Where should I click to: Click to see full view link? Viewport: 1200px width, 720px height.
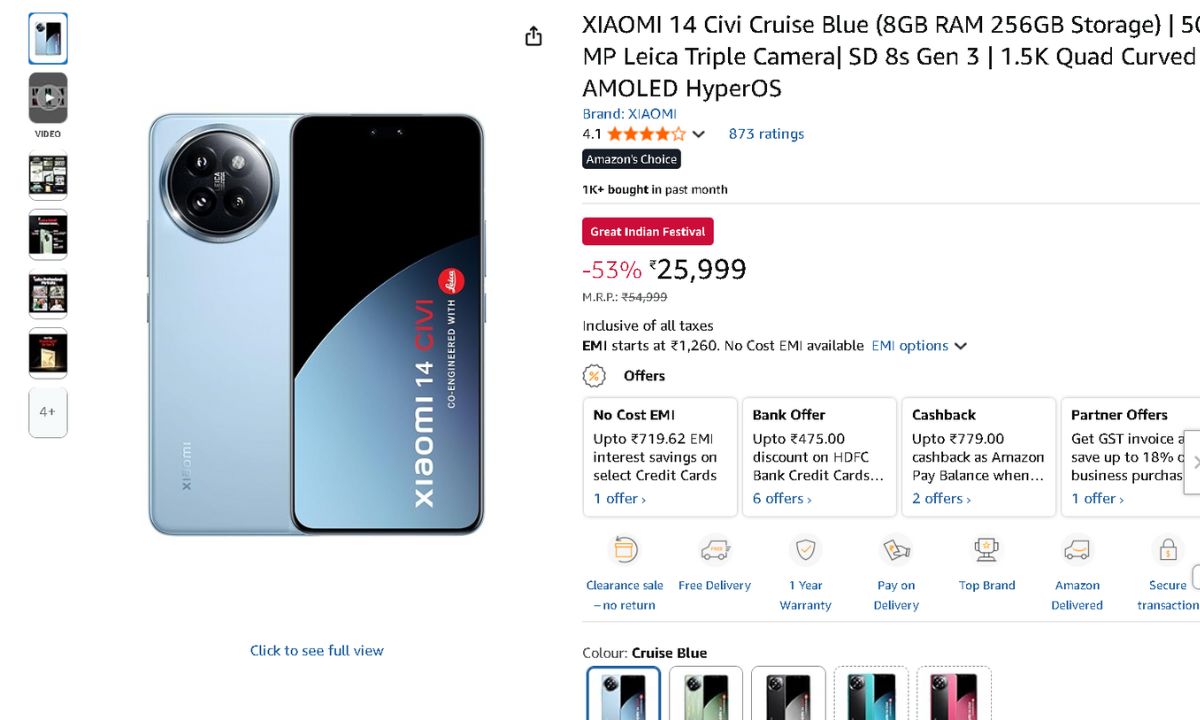click(316, 650)
